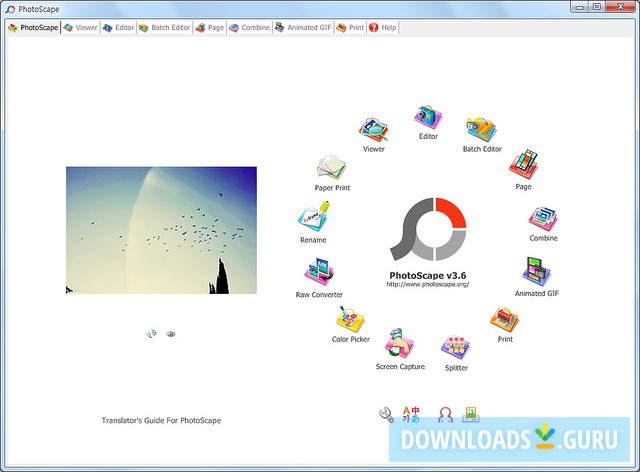Open the Page film-strip icon
640x472 pixels.
(523, 165)
